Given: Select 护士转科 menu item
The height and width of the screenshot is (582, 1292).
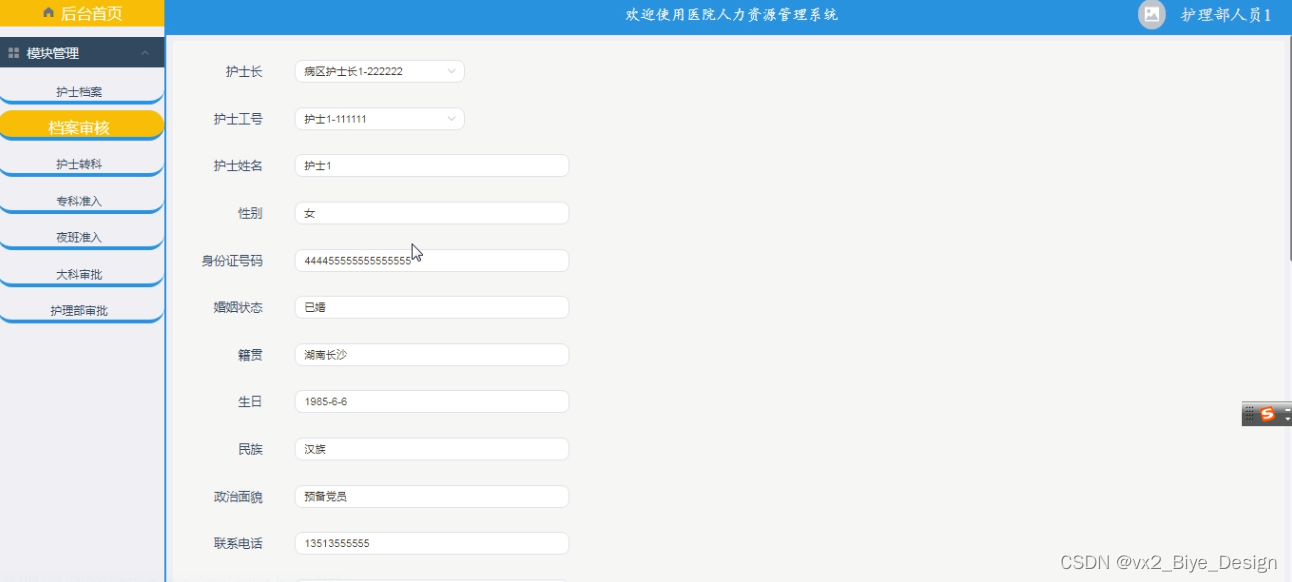Looking at the screenshot, I should coord(80,164).
